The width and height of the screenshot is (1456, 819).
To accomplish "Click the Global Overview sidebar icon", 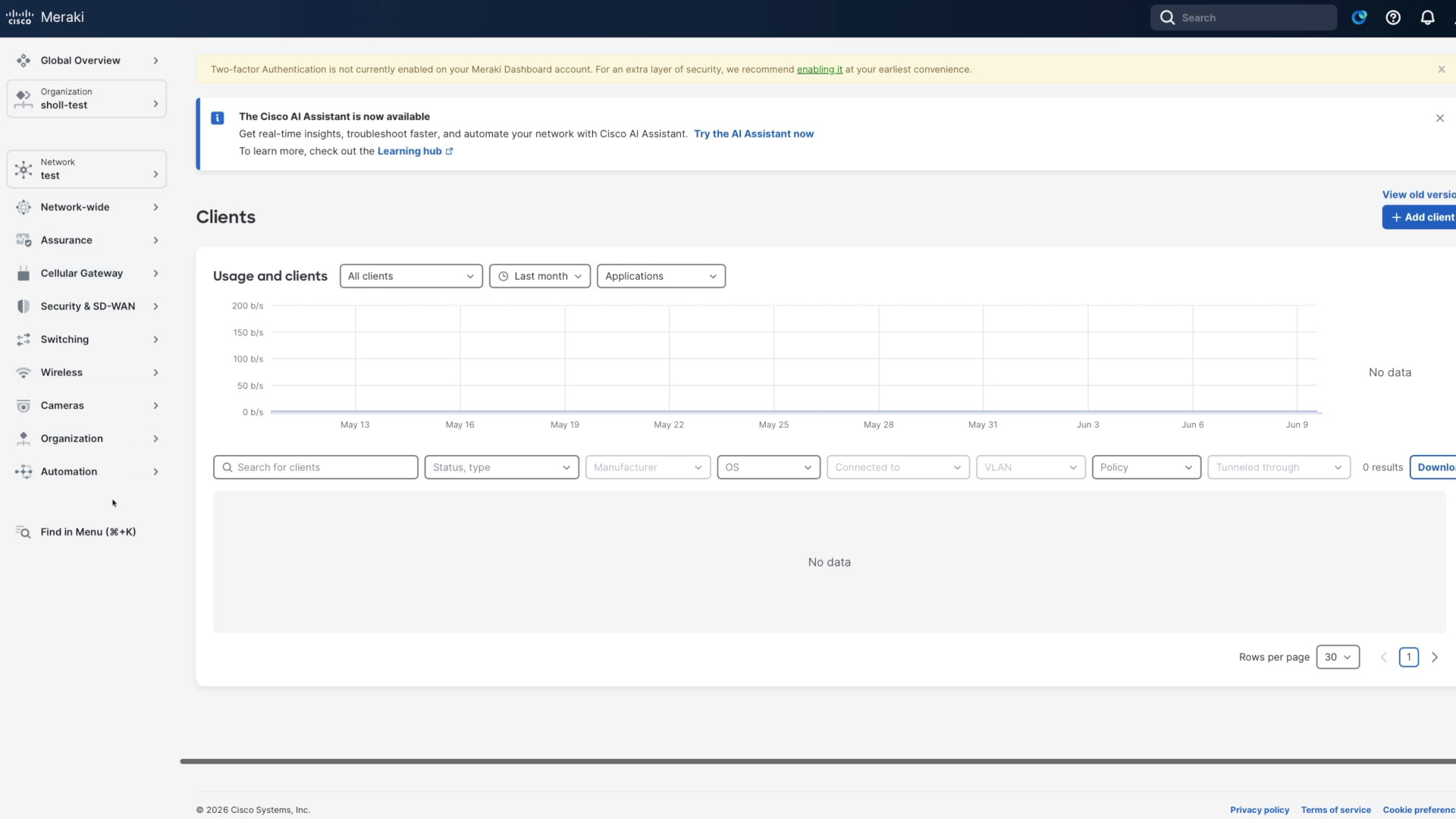I will pos(24,61).
